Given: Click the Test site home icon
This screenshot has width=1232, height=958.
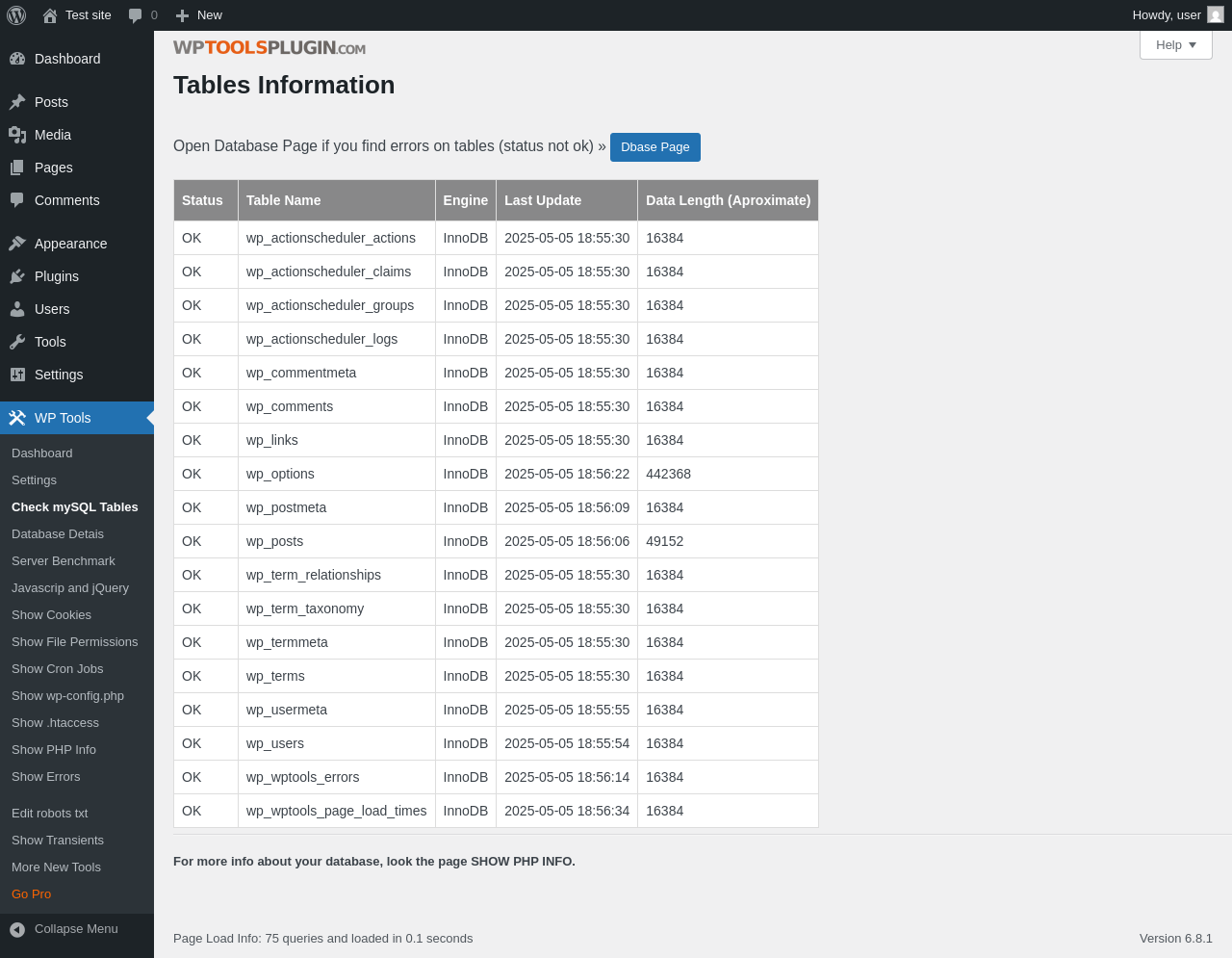Looking at the screenshot, I should [x=50, y=15].
